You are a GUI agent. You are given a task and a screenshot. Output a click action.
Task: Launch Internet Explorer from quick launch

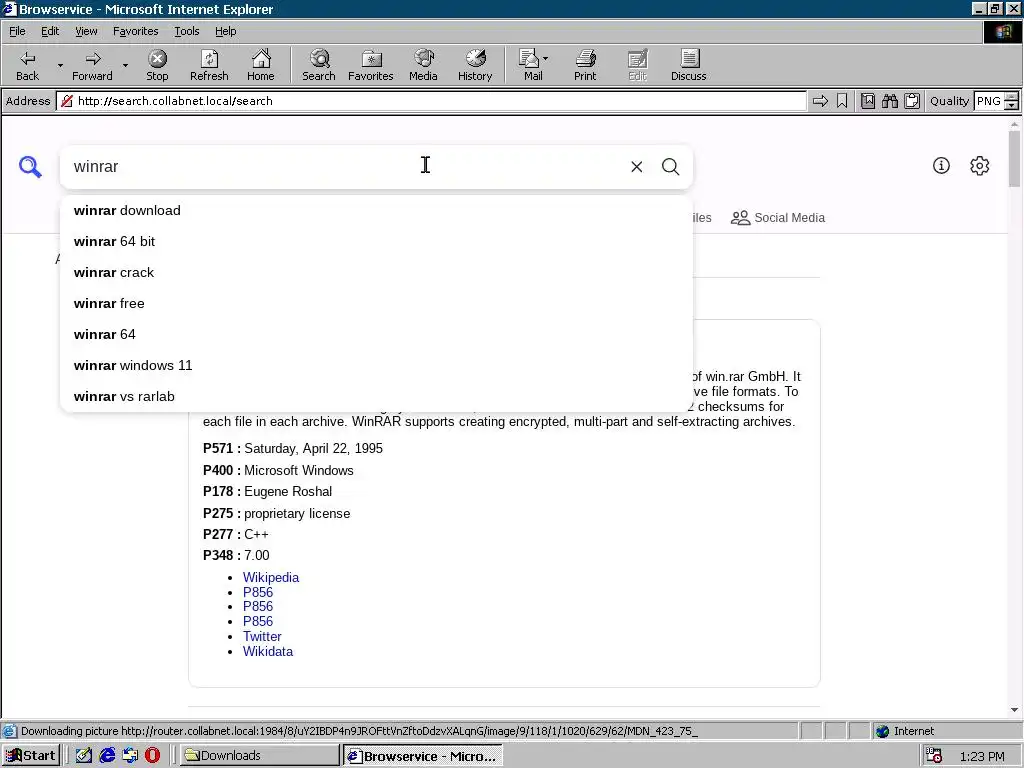tap(107, 756)
